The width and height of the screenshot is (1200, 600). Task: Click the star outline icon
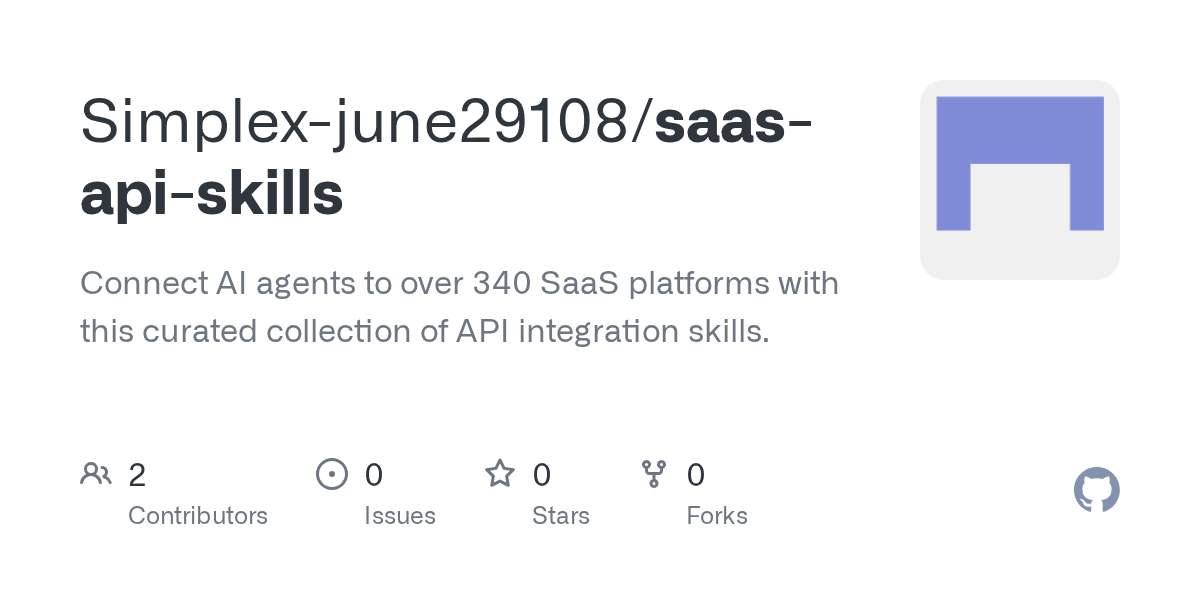[500, 473]
